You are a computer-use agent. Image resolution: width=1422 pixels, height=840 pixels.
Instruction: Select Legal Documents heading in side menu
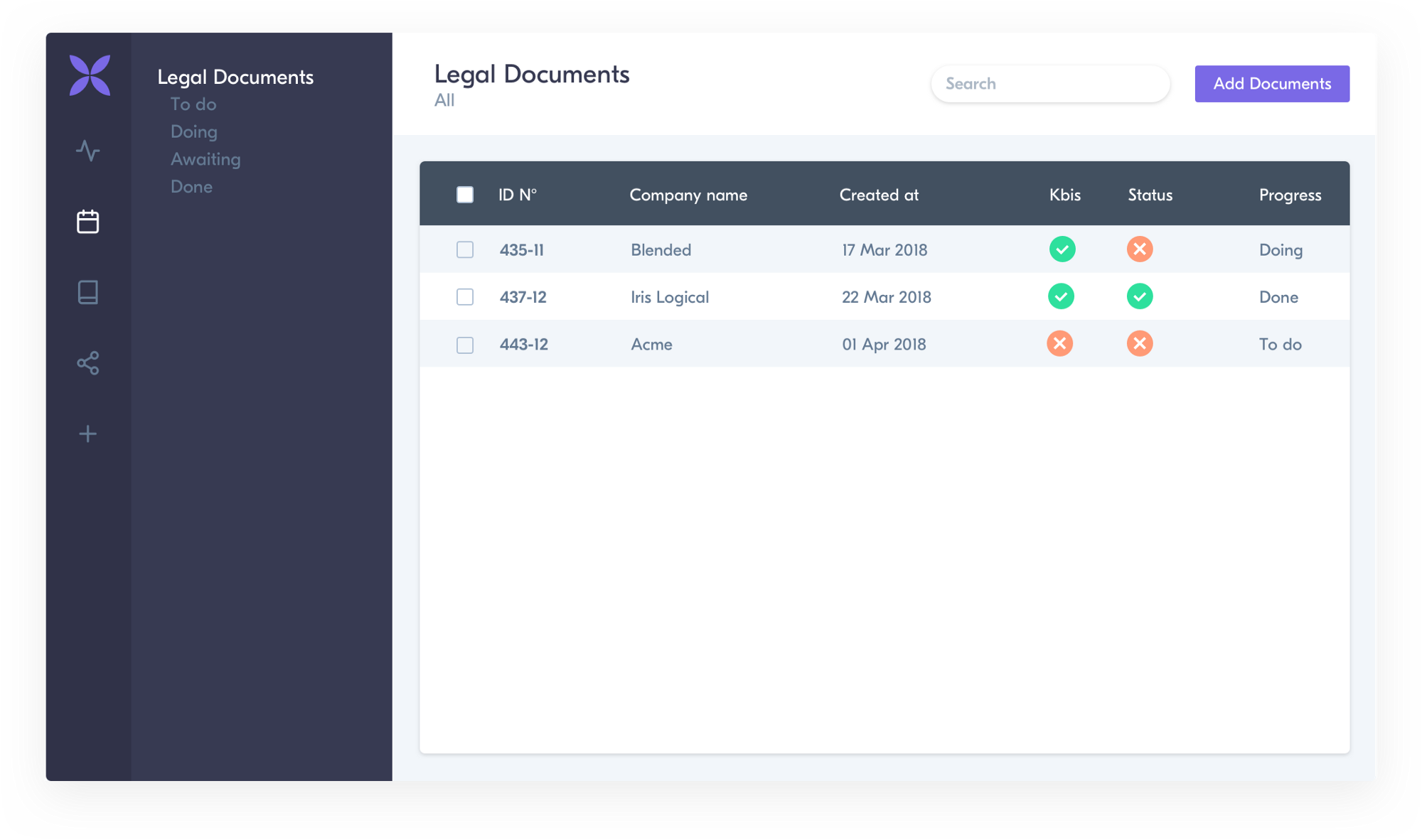235,77
